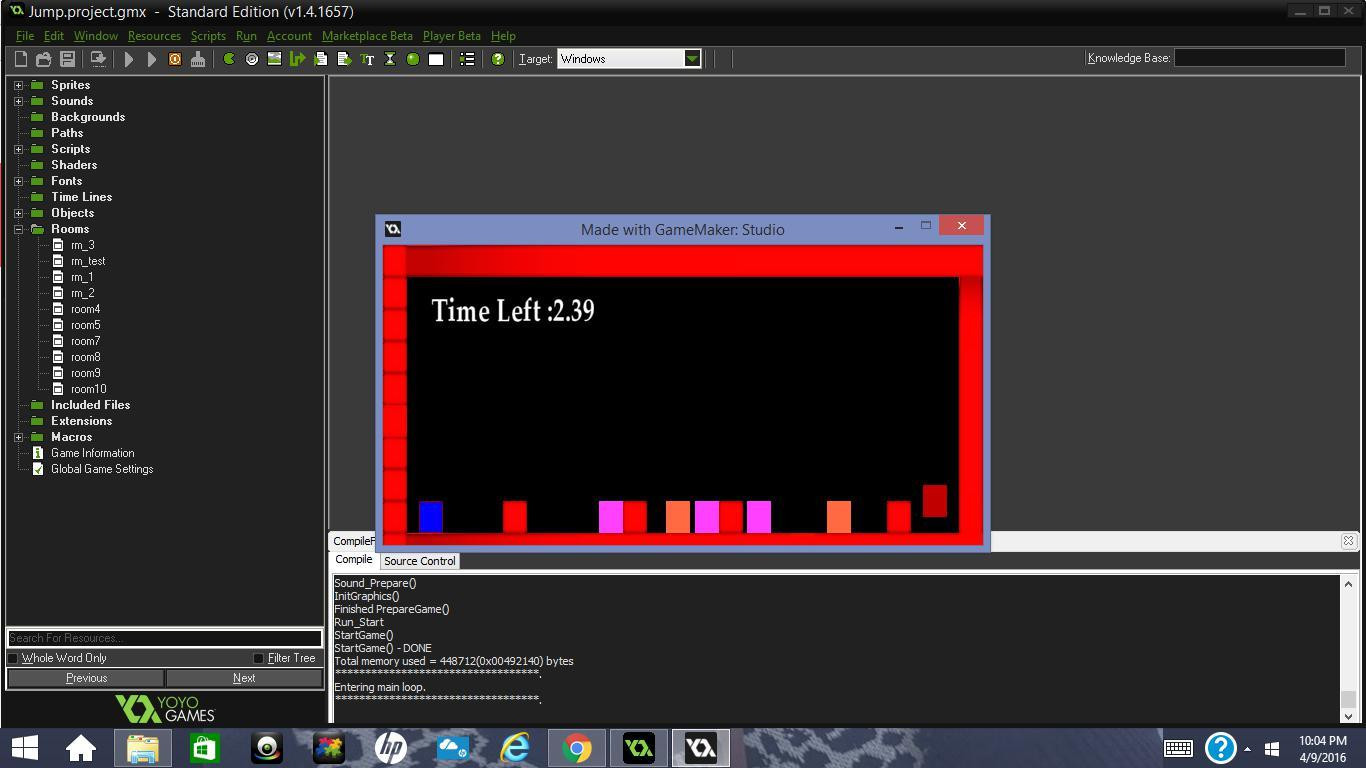This screenshot has width=1366, height=768.
Task: Create a new path from the toolbar
Action: tap(297, 59)
